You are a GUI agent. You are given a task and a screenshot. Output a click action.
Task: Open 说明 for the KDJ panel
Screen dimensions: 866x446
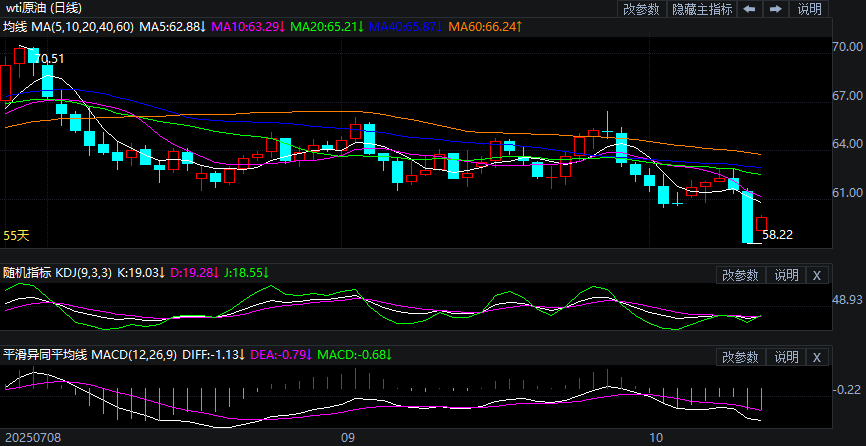click(786, 275)
